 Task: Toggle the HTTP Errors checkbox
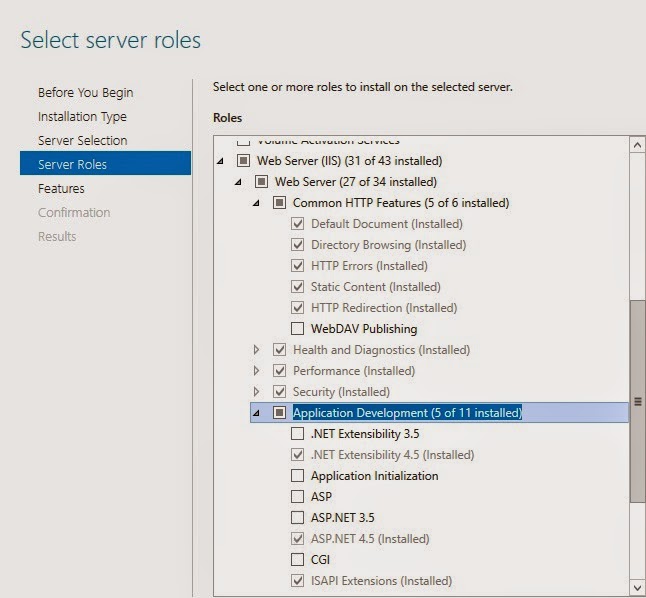click(297, 266)
